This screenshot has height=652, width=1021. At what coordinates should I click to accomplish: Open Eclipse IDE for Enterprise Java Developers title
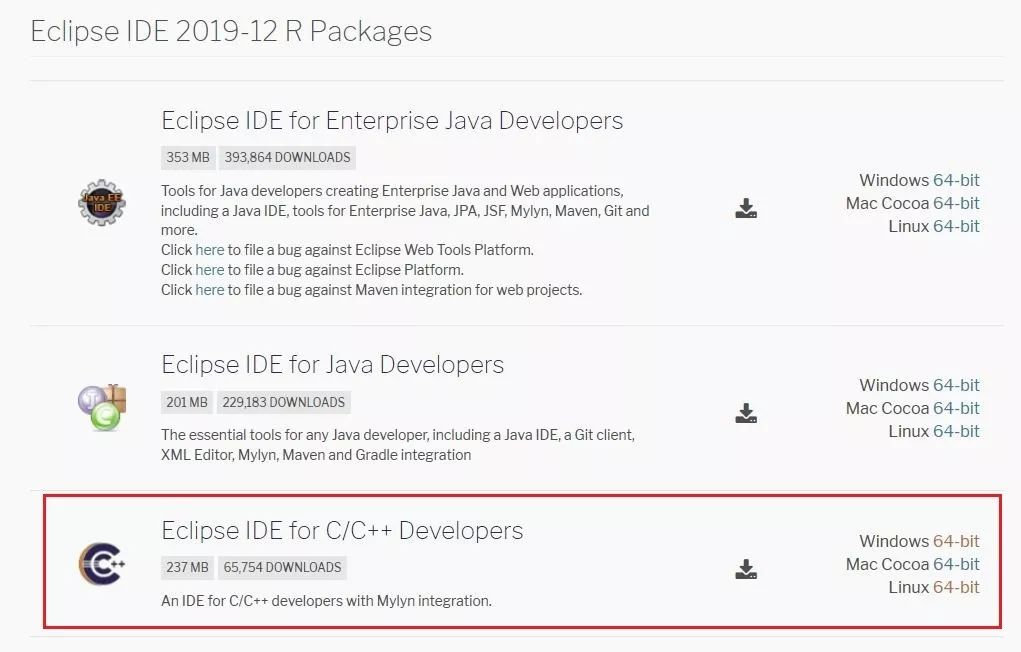pyautogui.click(x=392, y=120)
